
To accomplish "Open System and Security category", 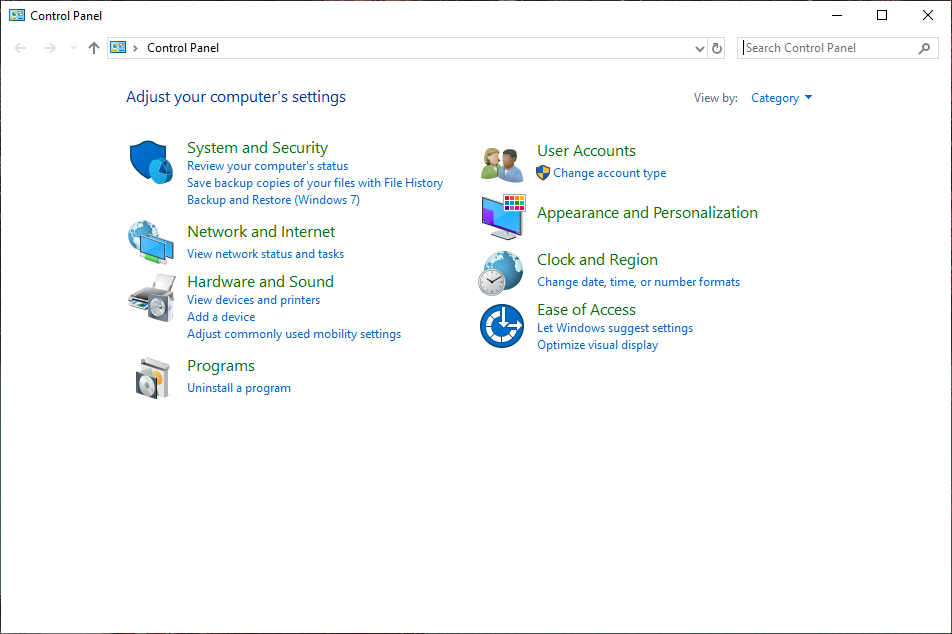I will click(257, 148).
